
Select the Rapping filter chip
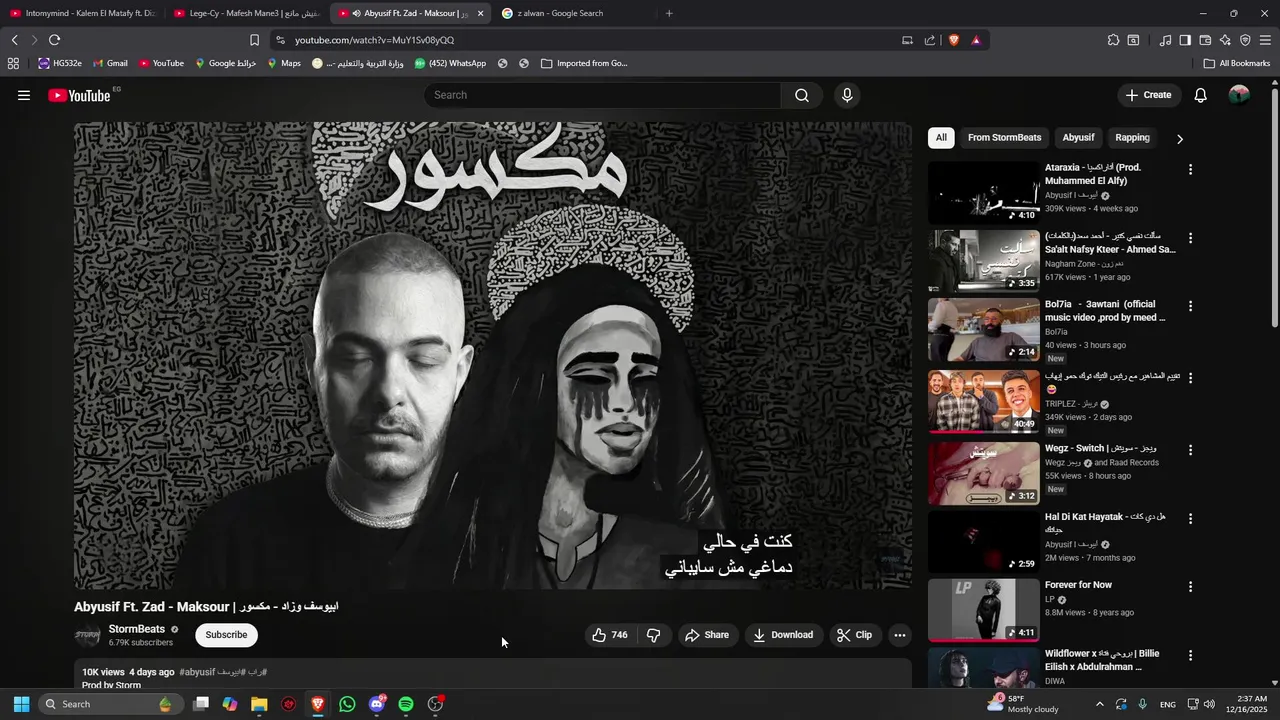tap(1132, 138)
